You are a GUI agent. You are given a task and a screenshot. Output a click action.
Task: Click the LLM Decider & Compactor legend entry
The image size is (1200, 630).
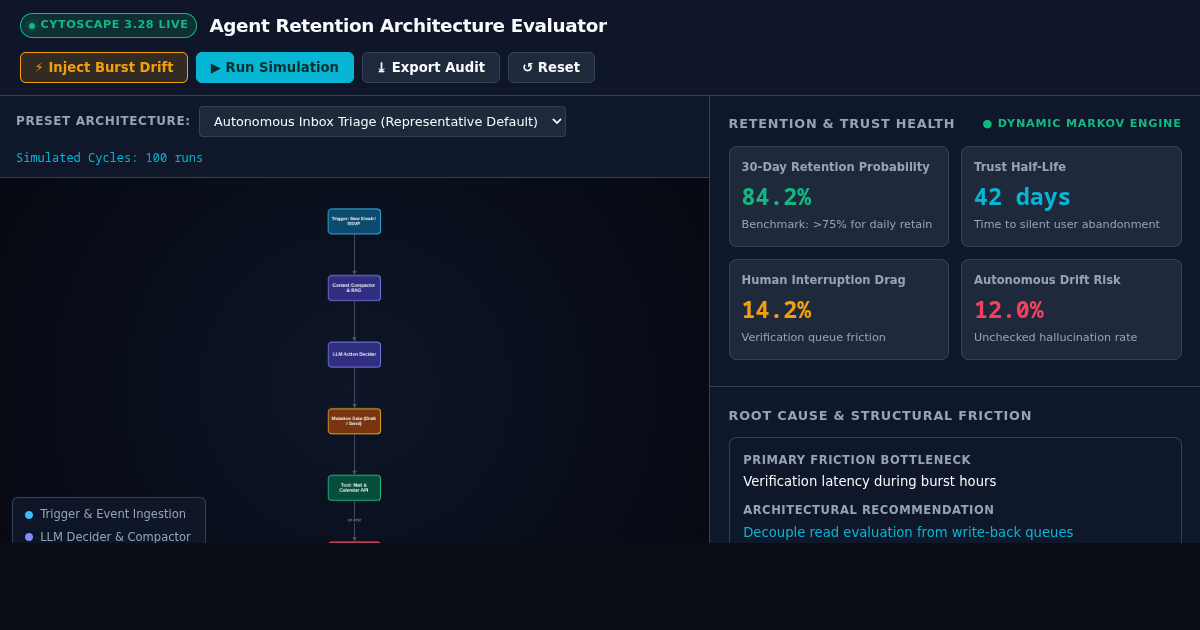(x=108, y=537)
